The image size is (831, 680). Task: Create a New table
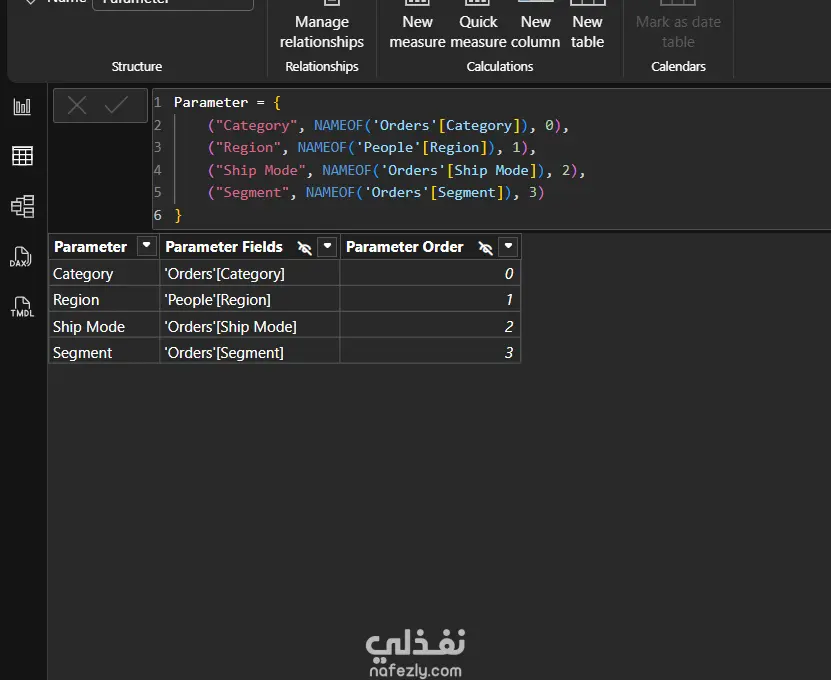click(x=587, y=27)
